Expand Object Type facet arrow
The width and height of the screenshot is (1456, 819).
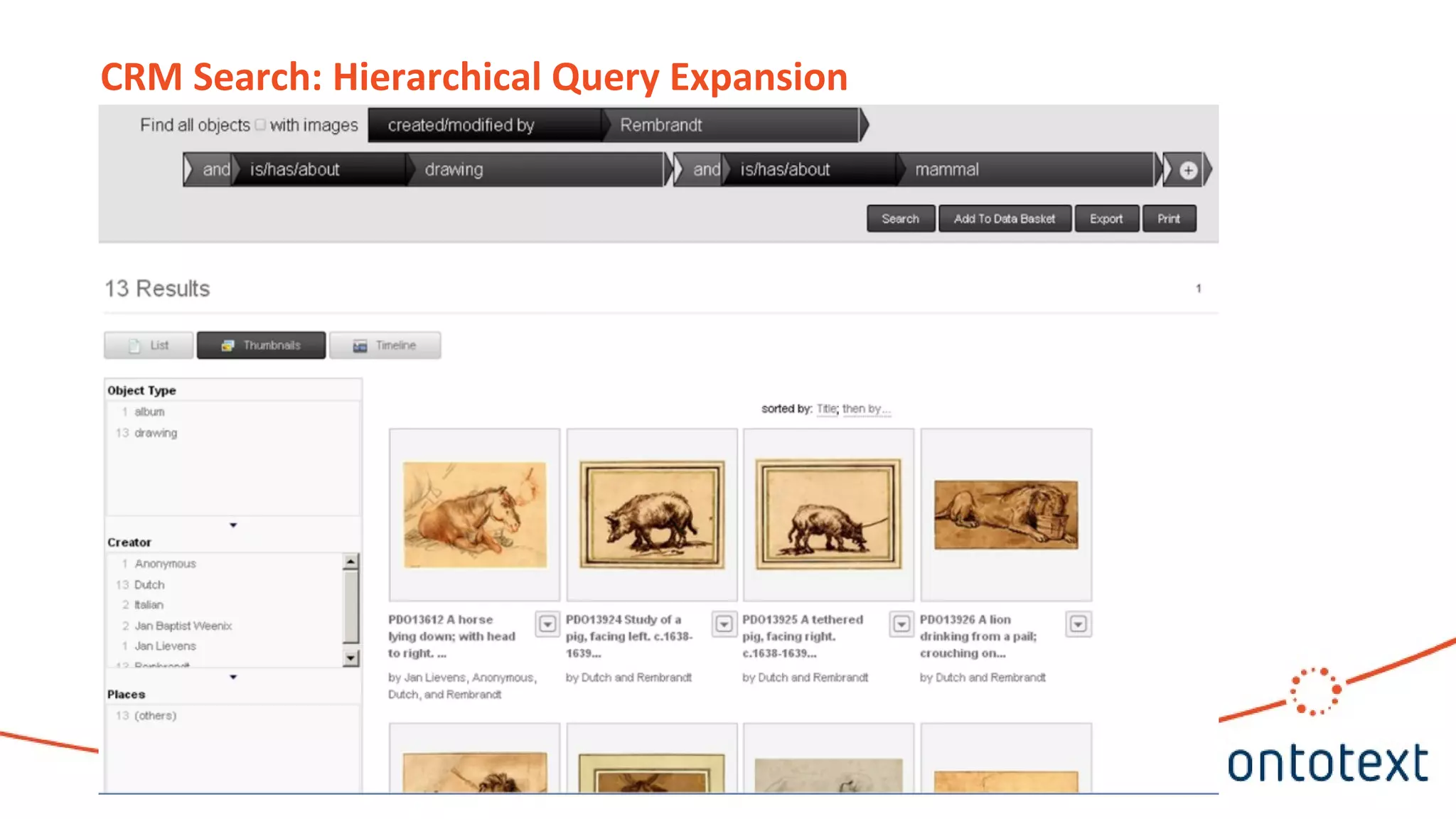pos(233,525)
